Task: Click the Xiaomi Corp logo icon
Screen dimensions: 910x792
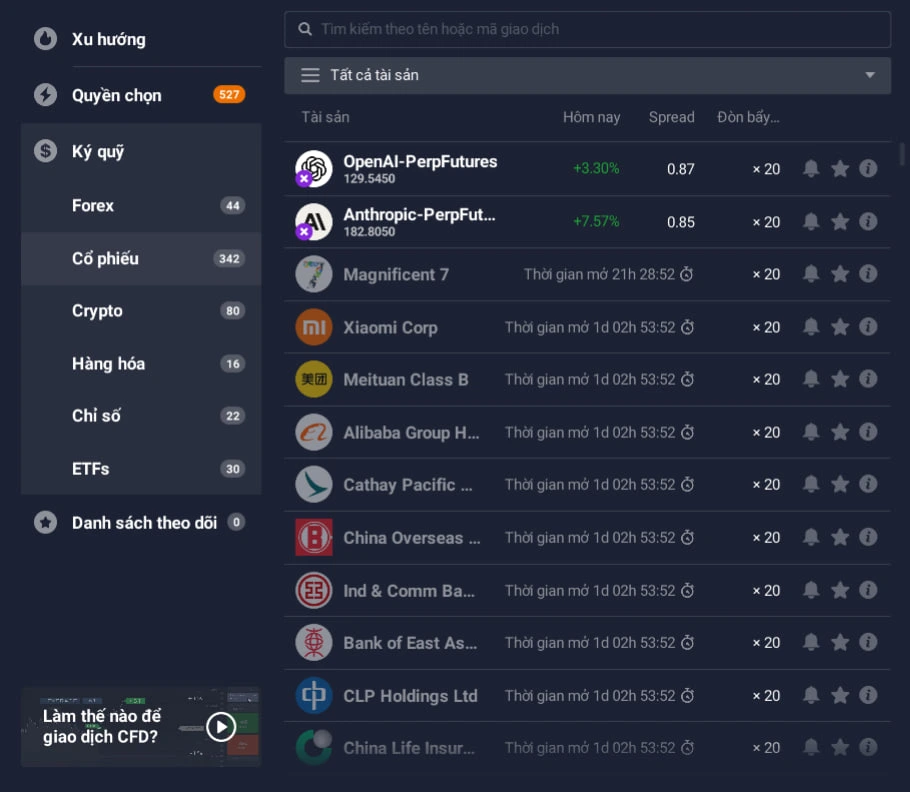Action: (314, 327)
